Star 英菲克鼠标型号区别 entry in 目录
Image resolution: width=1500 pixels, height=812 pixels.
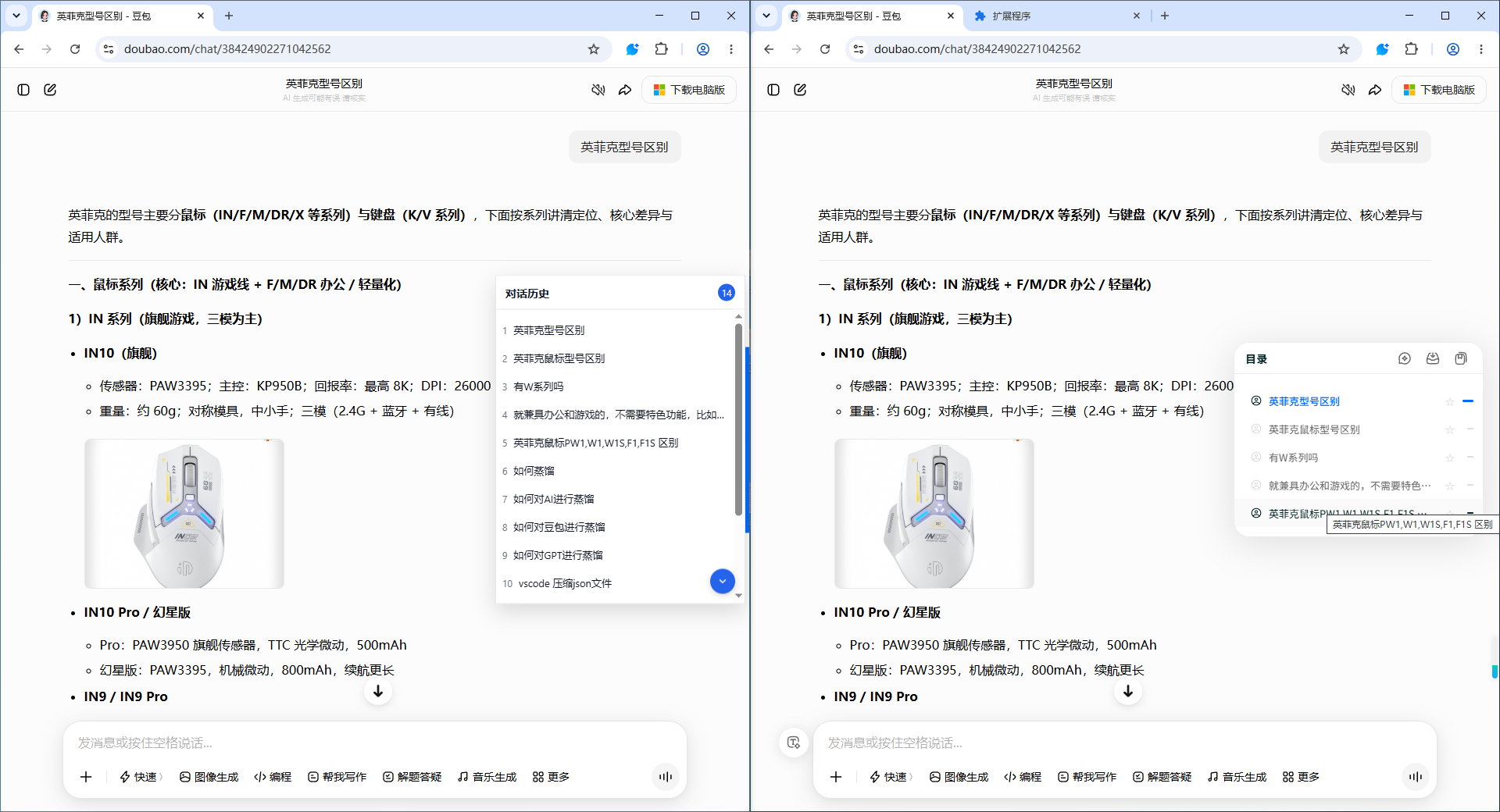[x=1450, y=429]
